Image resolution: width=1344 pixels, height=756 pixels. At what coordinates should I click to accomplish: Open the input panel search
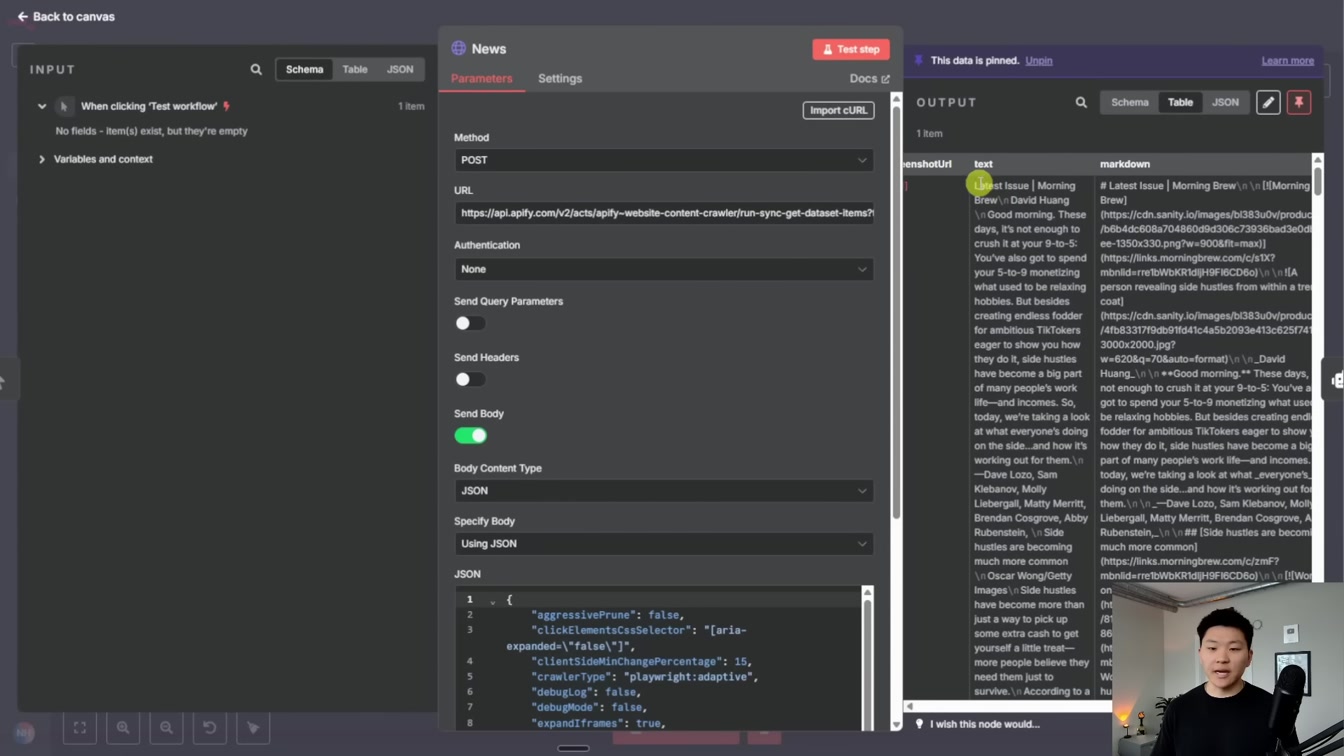[256, 70]
